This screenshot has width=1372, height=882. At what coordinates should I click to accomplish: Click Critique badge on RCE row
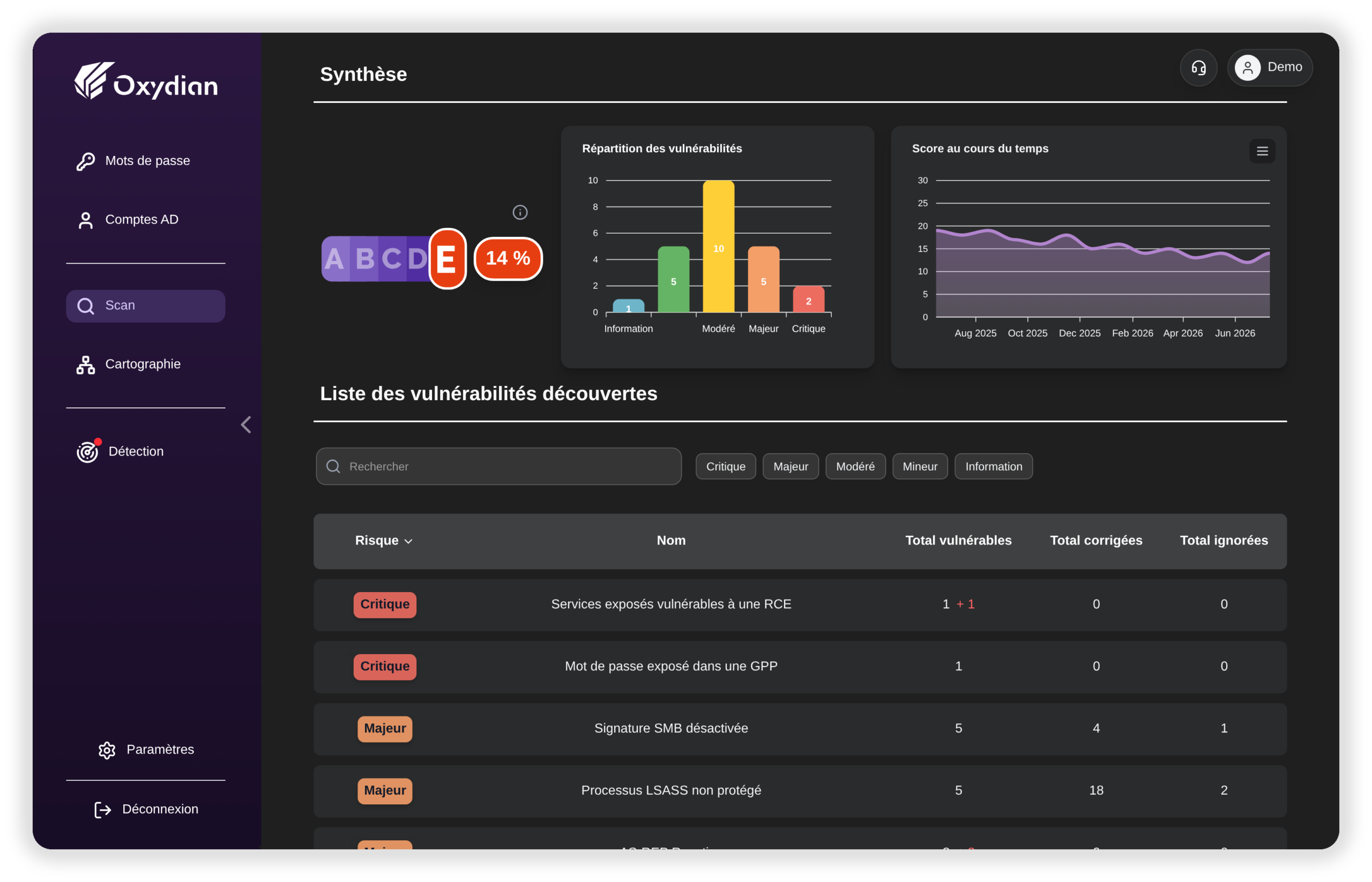(x=385, y=605)
